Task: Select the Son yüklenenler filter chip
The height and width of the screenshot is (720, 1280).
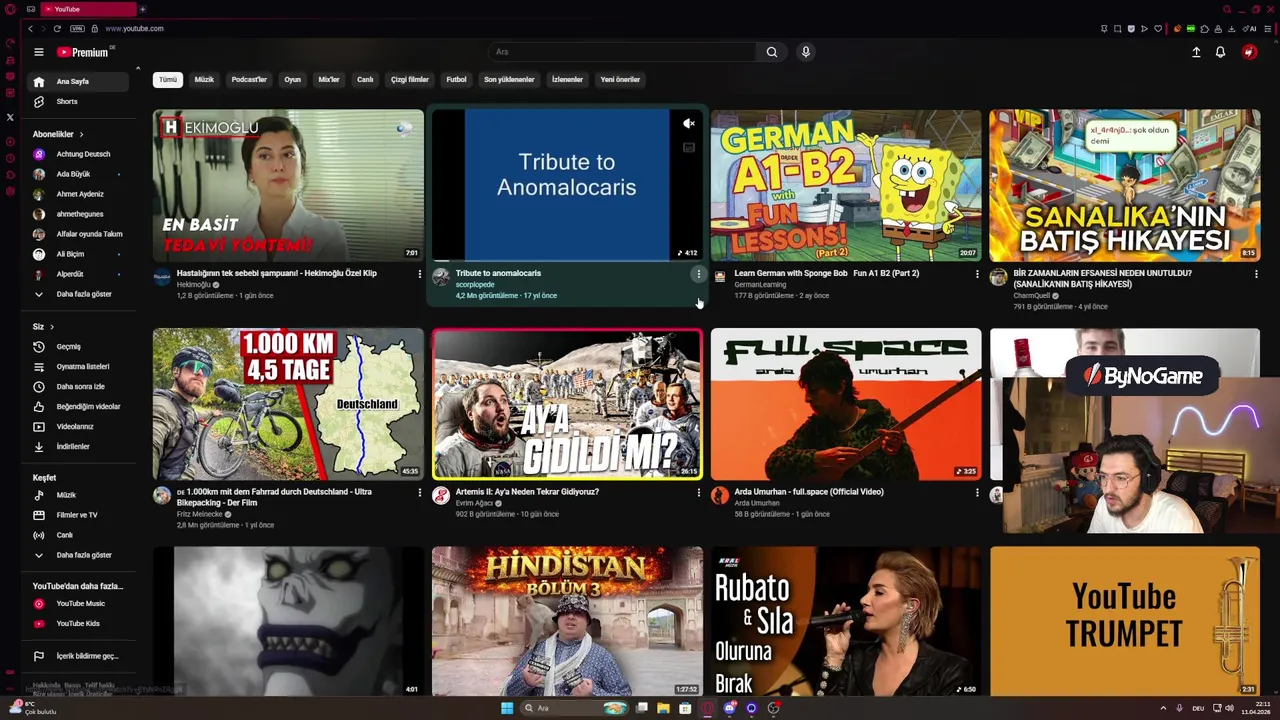Action: pyautogui.click(x=509, y=80)
